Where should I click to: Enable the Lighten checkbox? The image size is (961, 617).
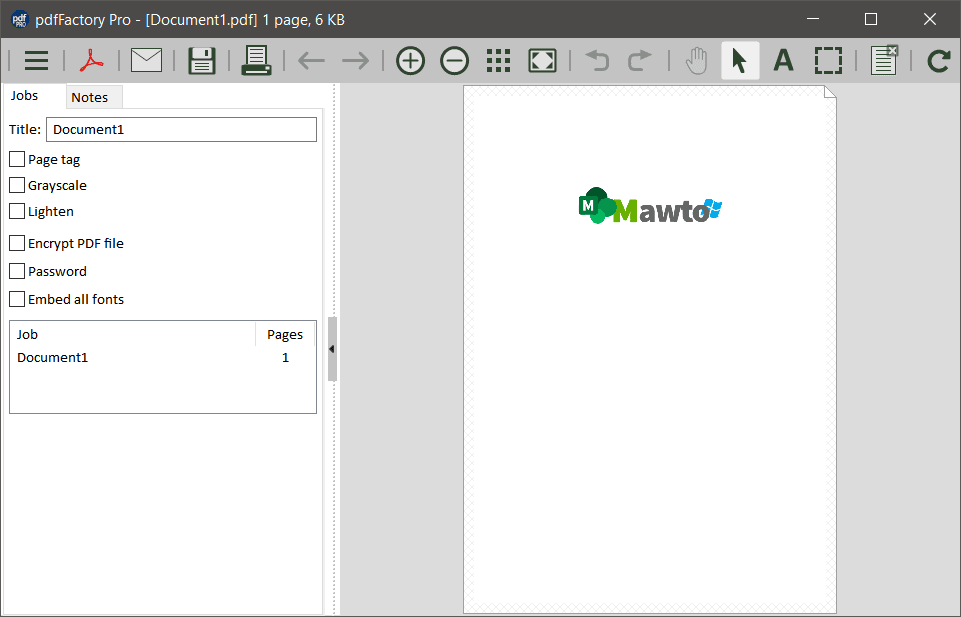pos(17,211)
